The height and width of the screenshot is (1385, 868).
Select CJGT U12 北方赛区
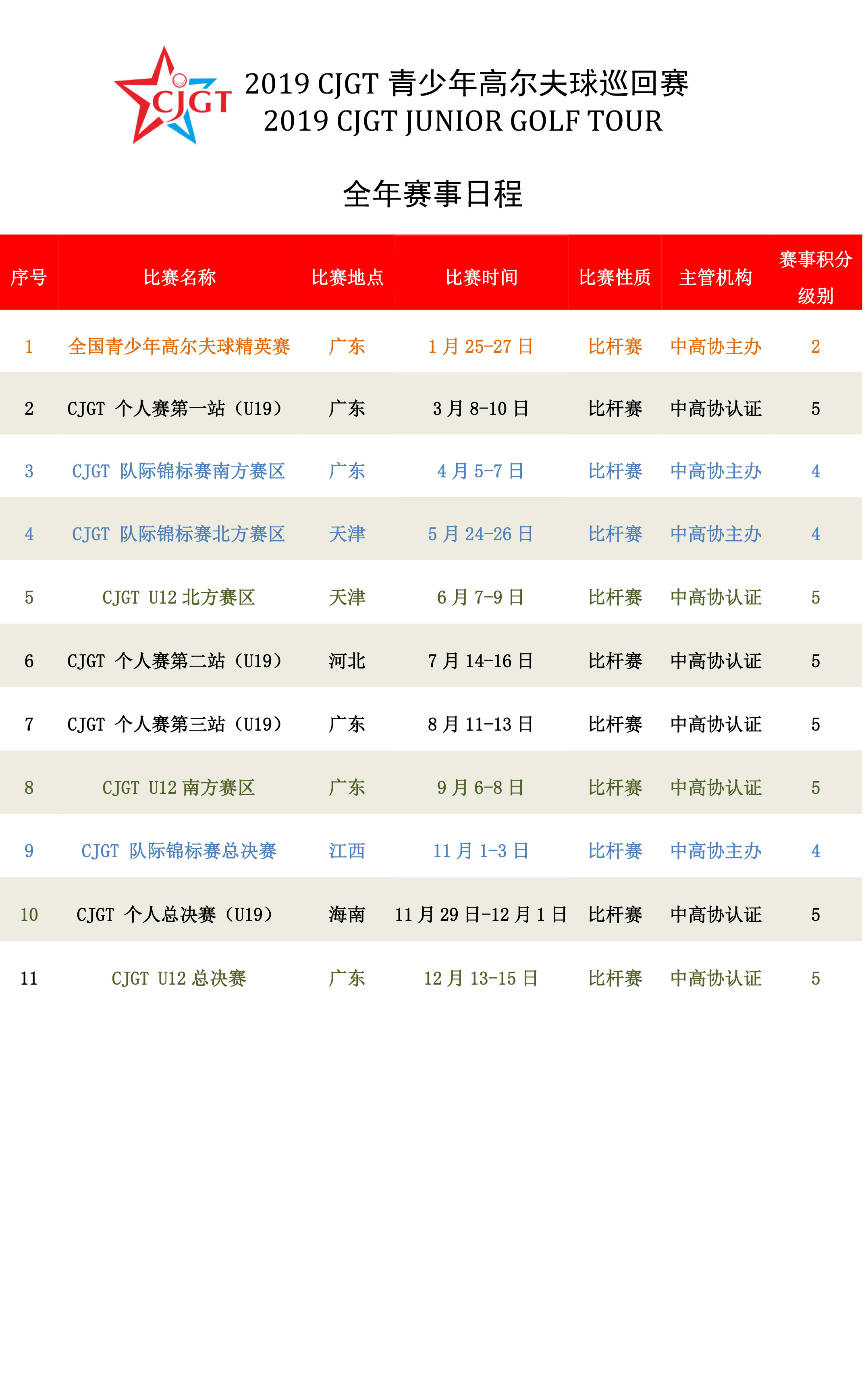[x=179, y=598]
